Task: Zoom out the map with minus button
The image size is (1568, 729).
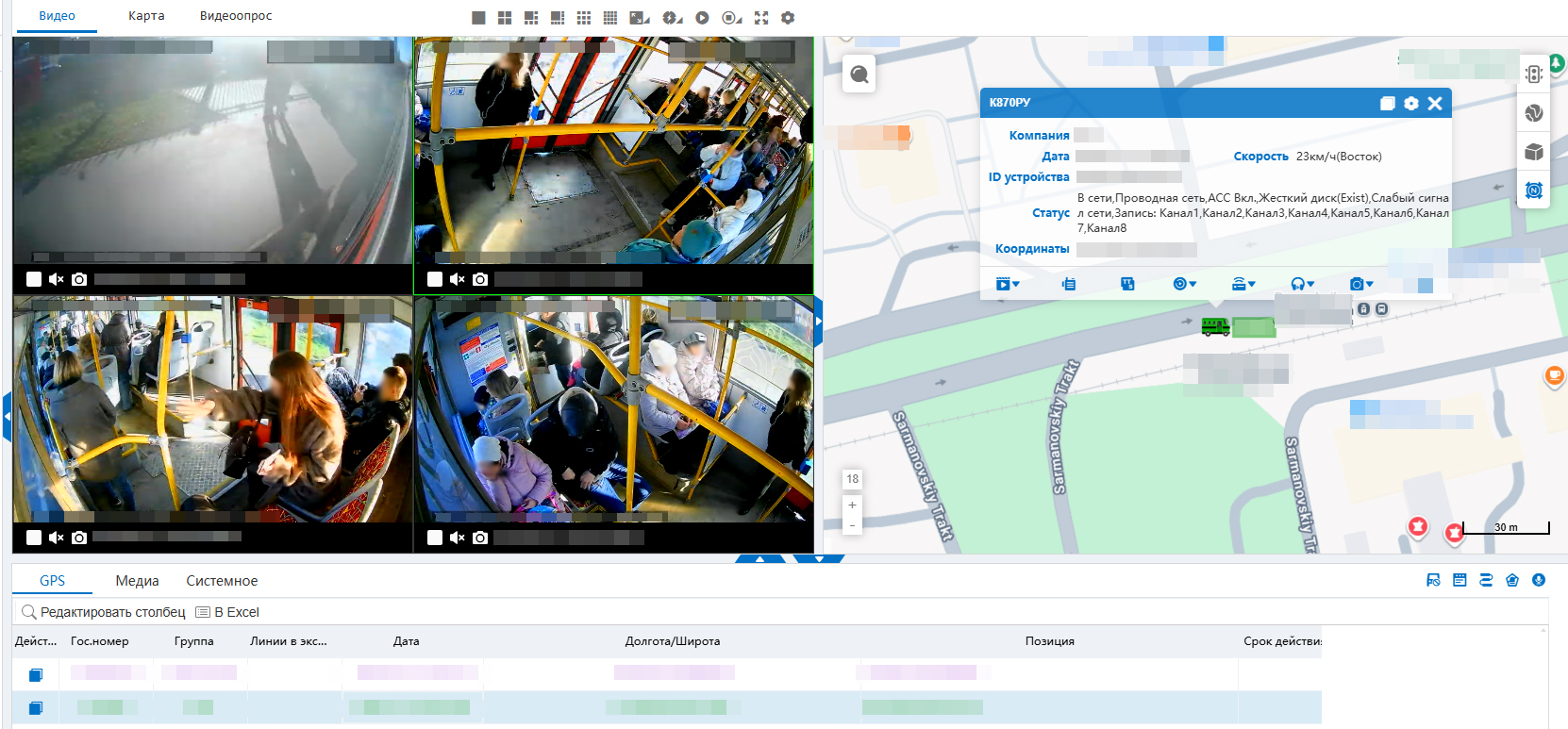Action: [x=852, y=525]
